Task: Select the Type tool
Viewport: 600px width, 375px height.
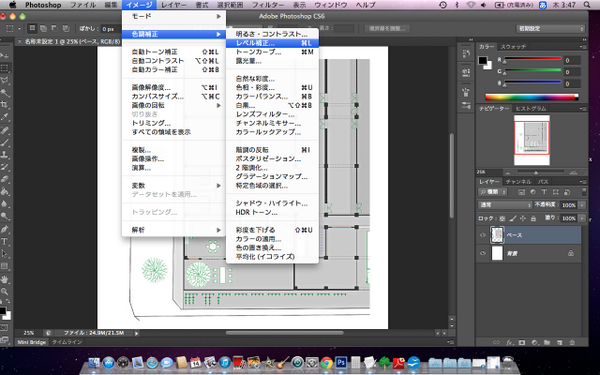Action: point(5,241)
